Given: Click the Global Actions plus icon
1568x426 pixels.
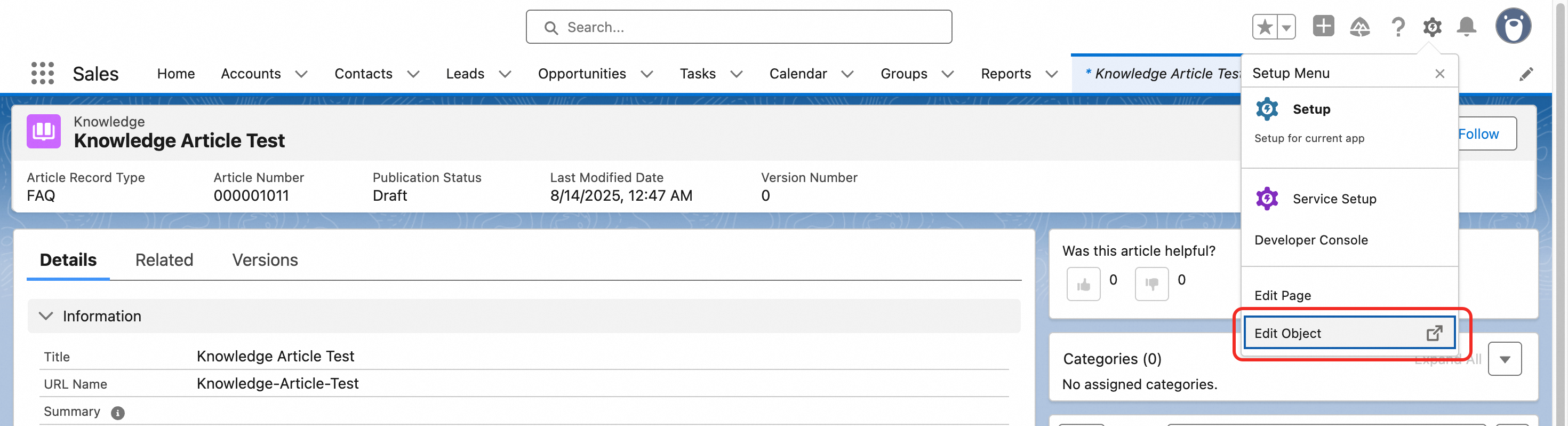Looking at the screenshot, I should pyautogui.click(x=1323, y=26).
